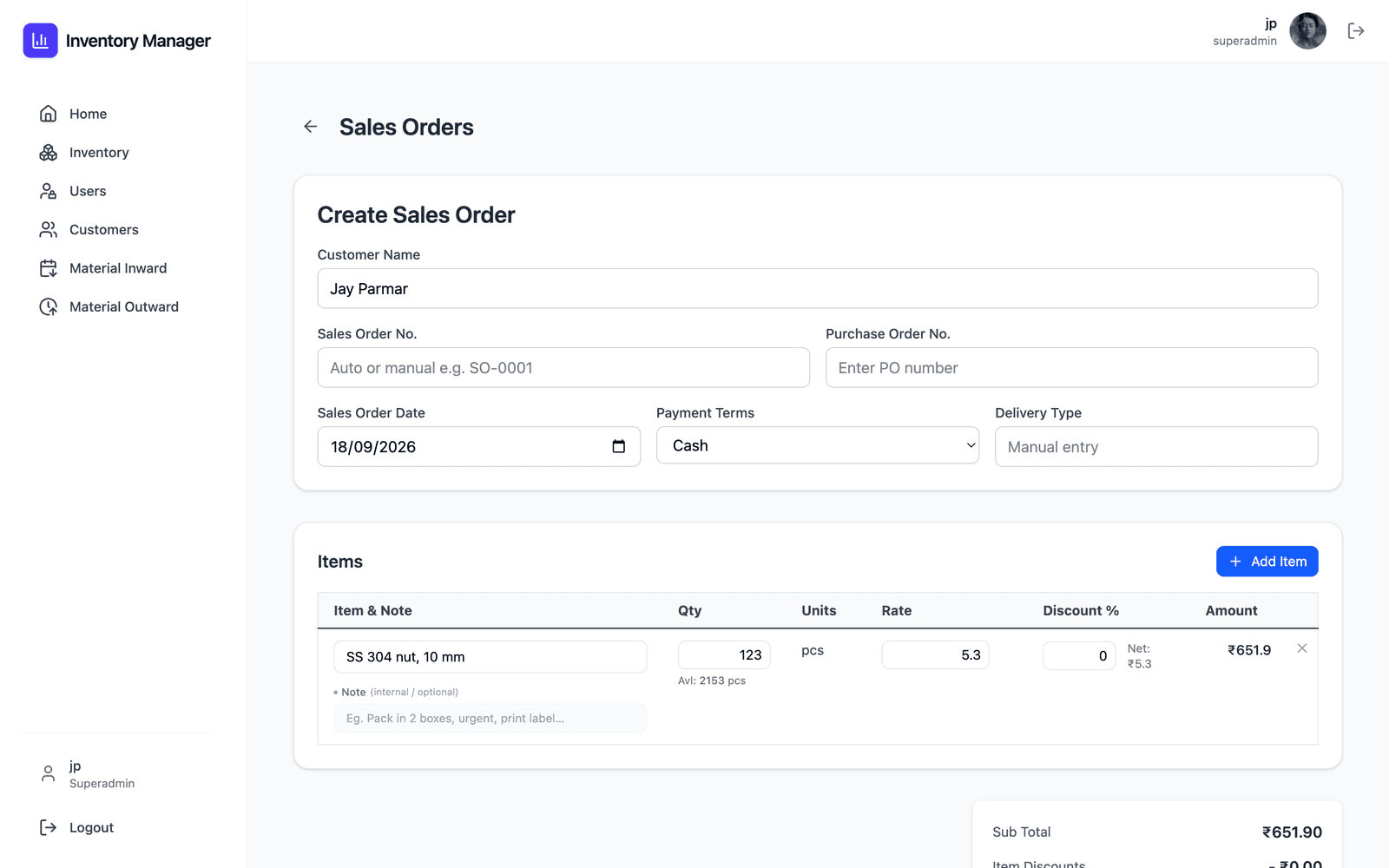Focus the Customer Name field with Jay Parmar

coord(818,288)
